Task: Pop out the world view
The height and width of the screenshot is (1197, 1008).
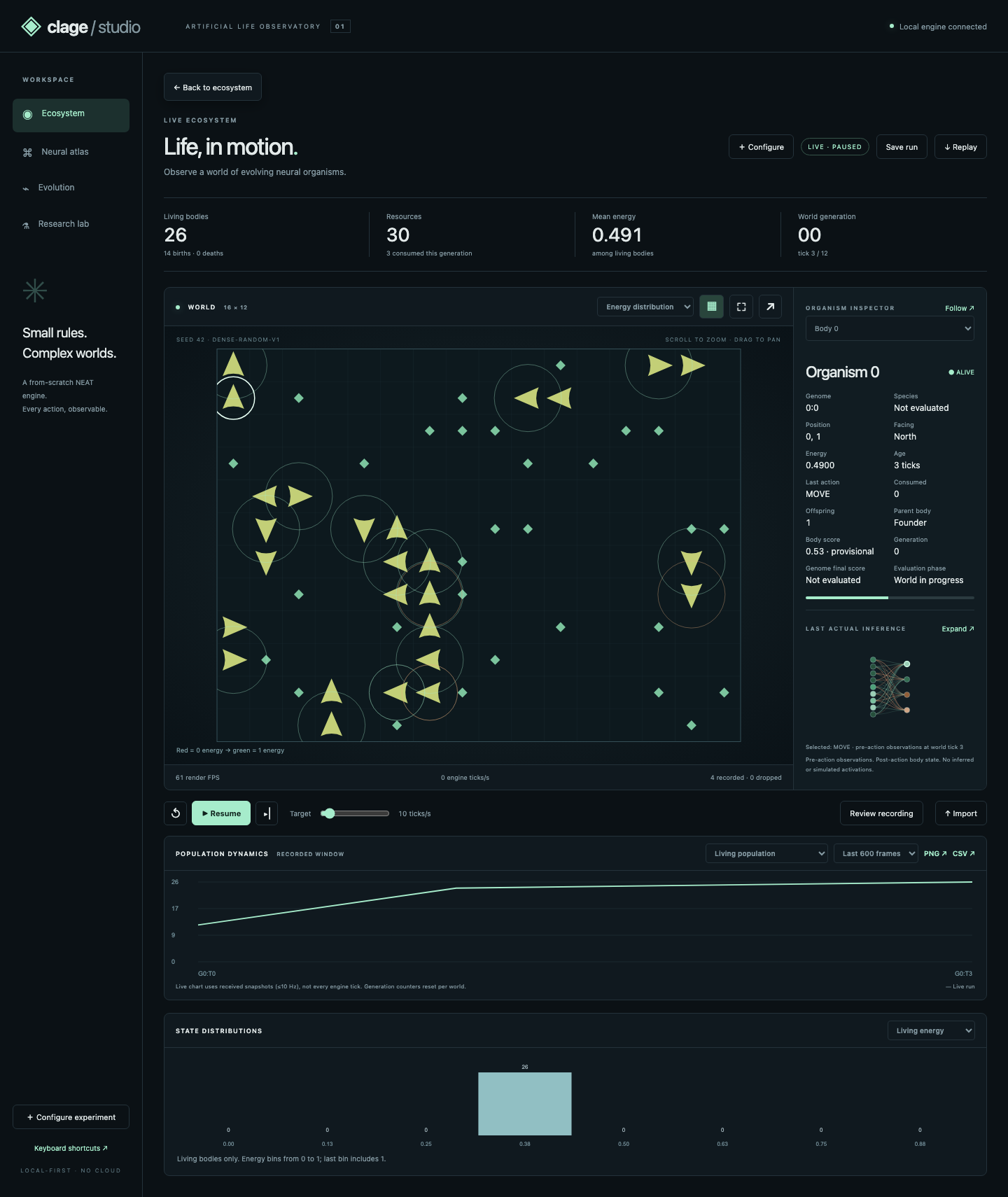Action: 770,307
